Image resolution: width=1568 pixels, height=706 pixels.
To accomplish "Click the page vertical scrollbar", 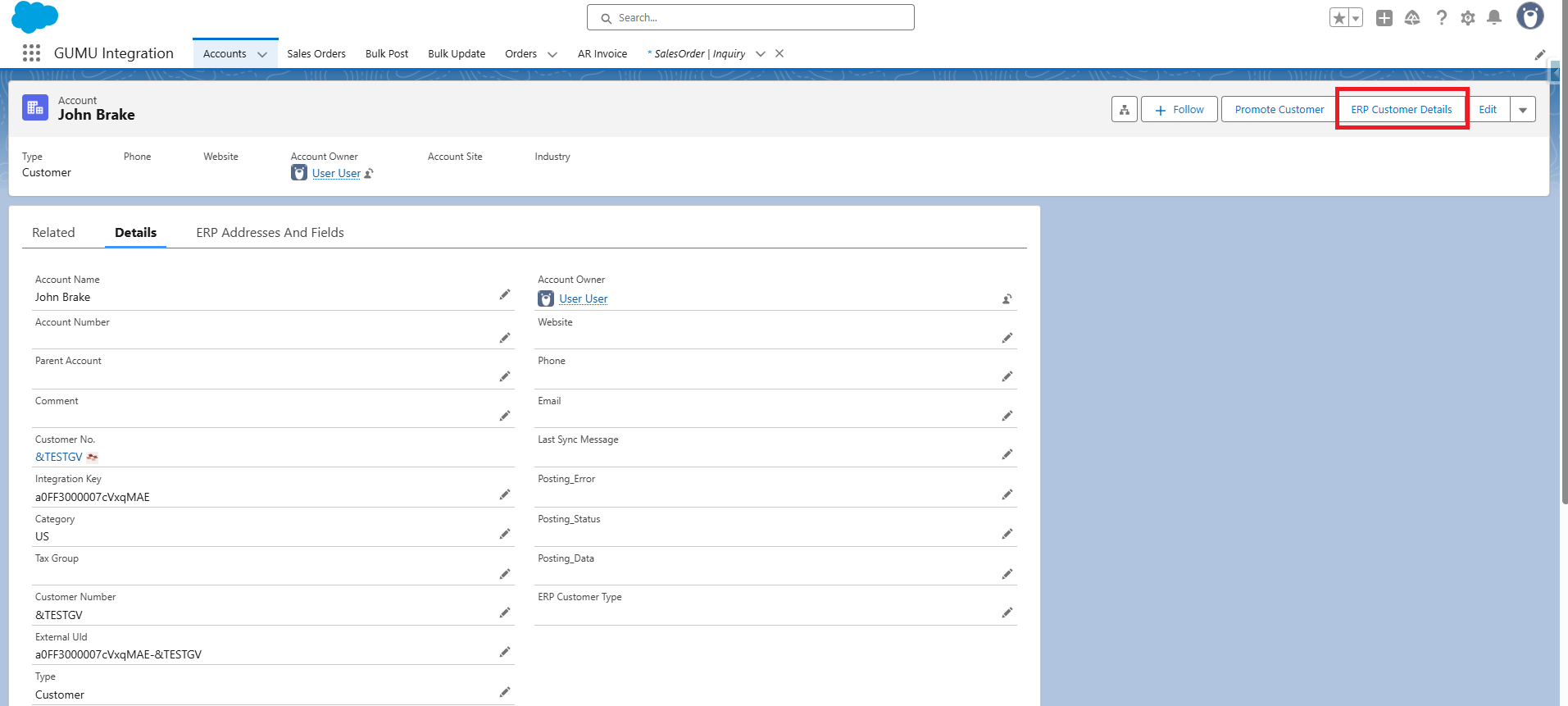I will pos(1564,254).
